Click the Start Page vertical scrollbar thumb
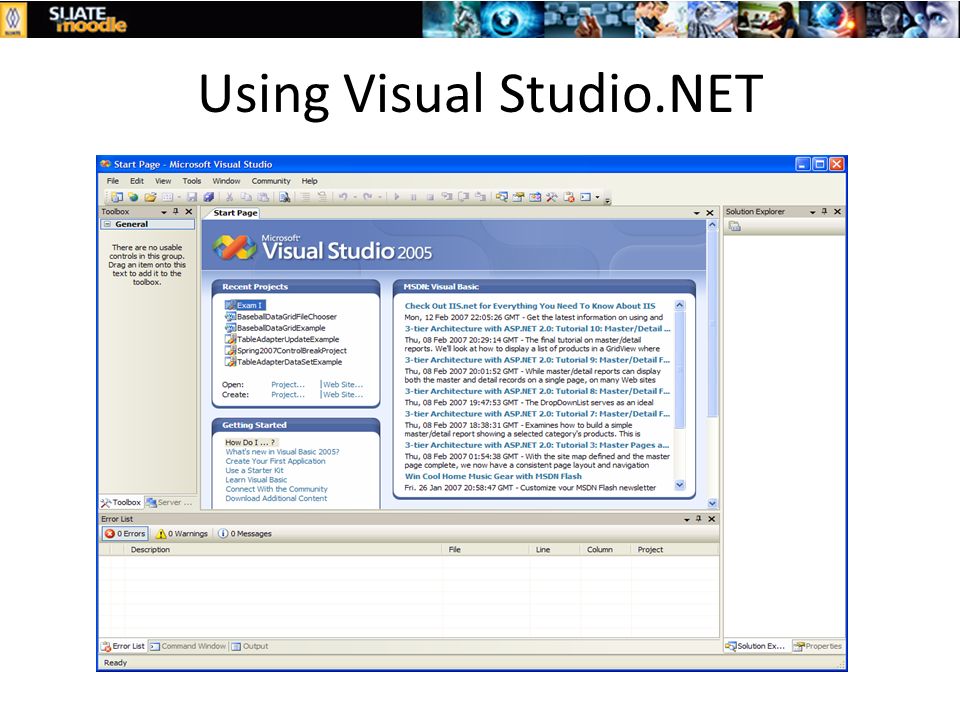 pos(712,324)
